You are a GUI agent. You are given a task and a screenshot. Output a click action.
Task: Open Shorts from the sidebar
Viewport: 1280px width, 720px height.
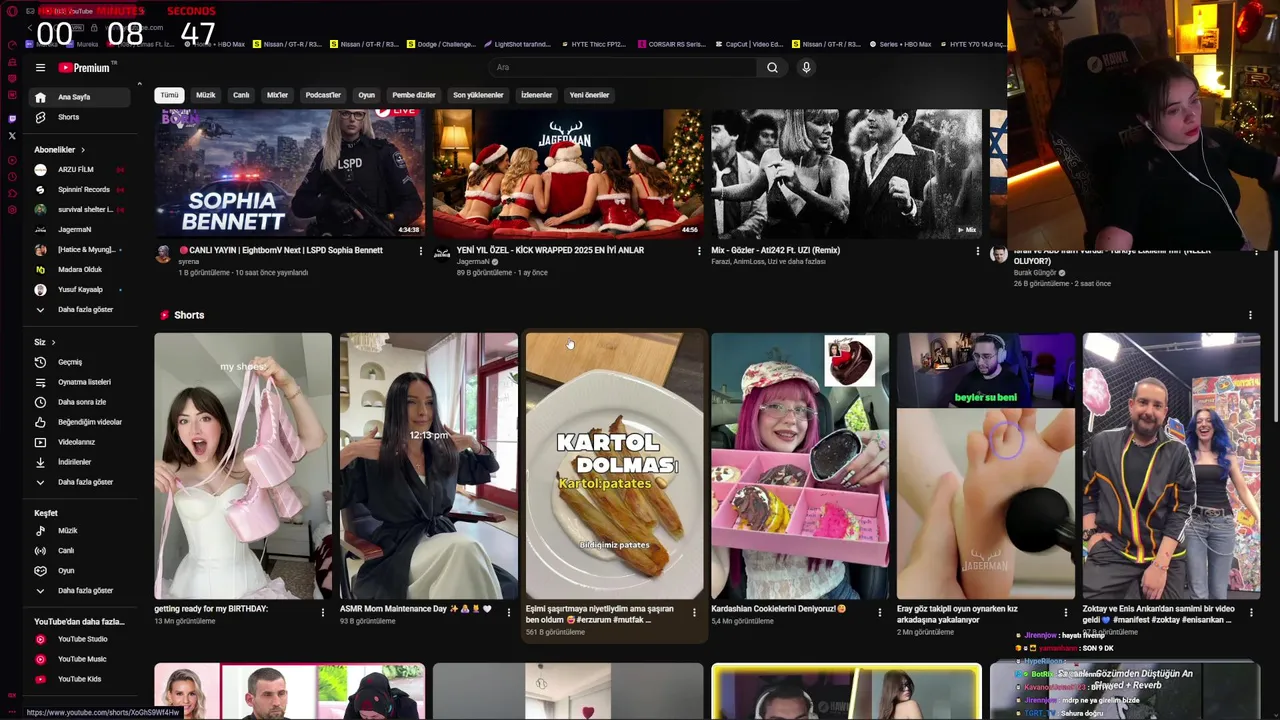(80, 117)
